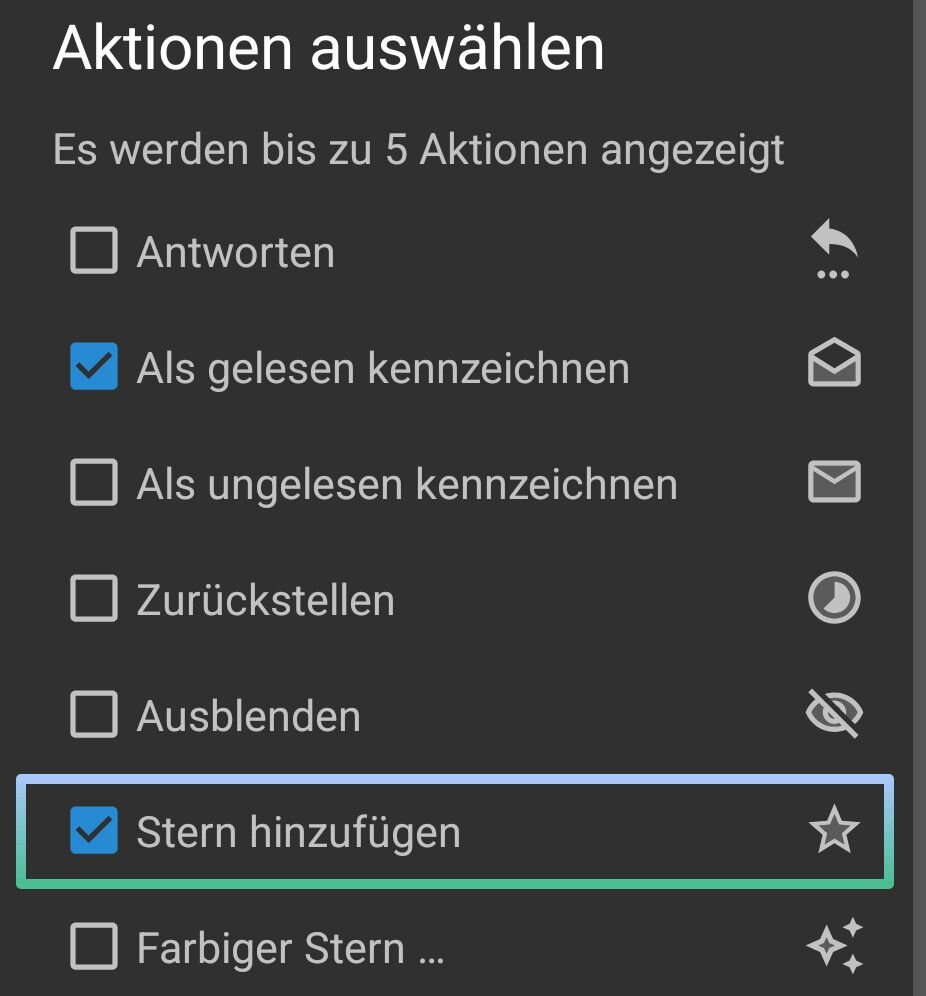
Task: Click the Farbiger Stern label text
Action: click(x=291, y=948)
